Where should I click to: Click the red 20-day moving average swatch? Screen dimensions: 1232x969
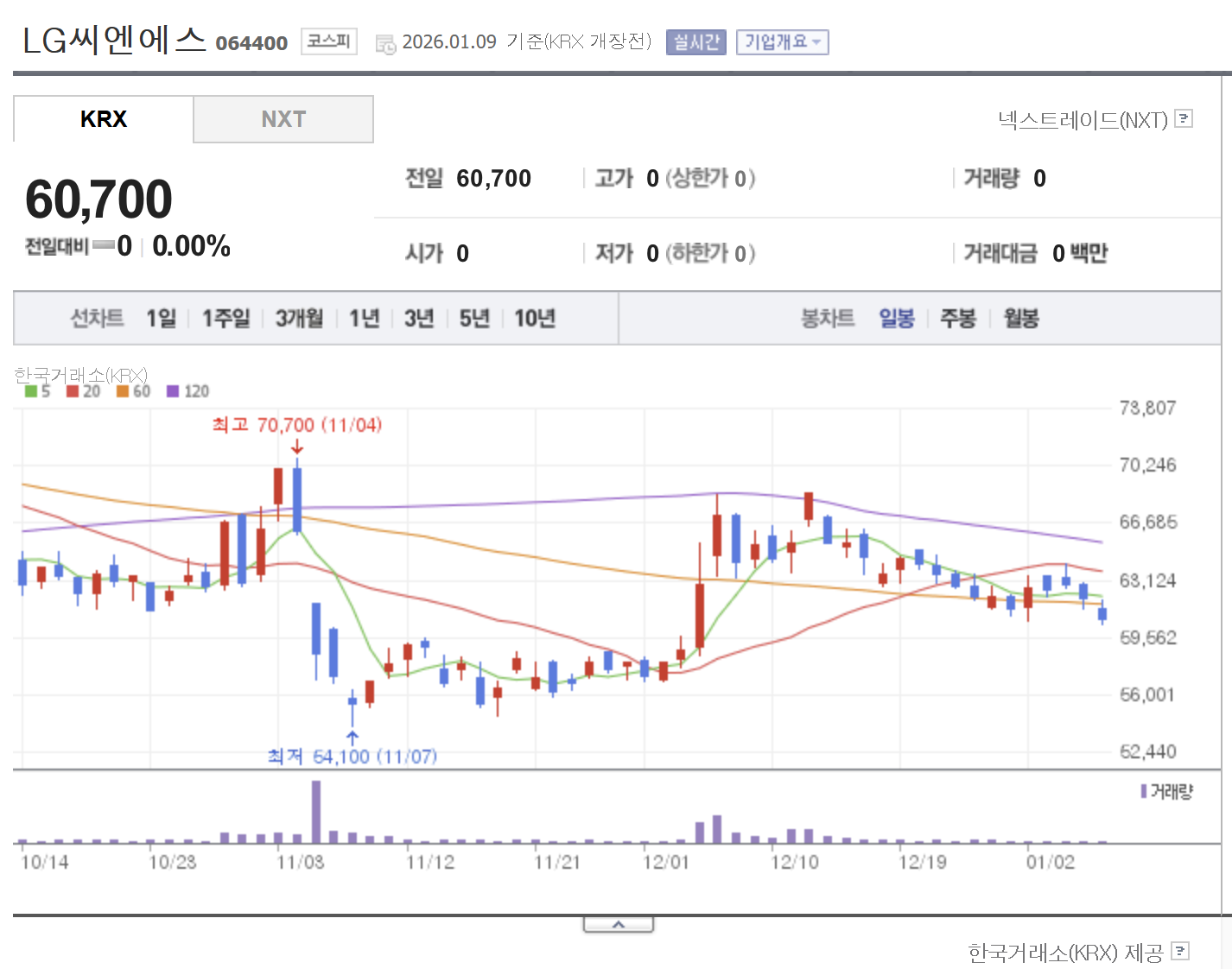point(73,391)
